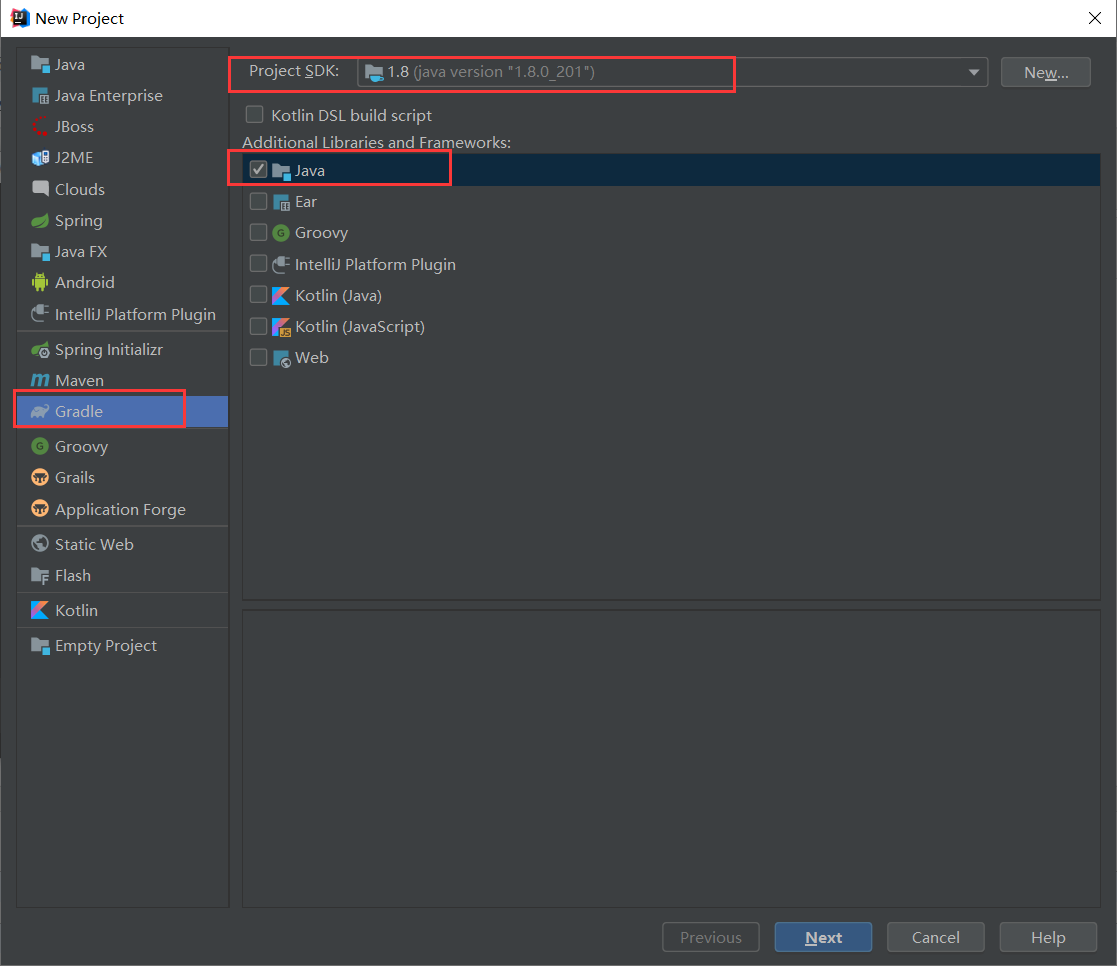
Task: Click the Flash project icon
Action: click(40, 576)
